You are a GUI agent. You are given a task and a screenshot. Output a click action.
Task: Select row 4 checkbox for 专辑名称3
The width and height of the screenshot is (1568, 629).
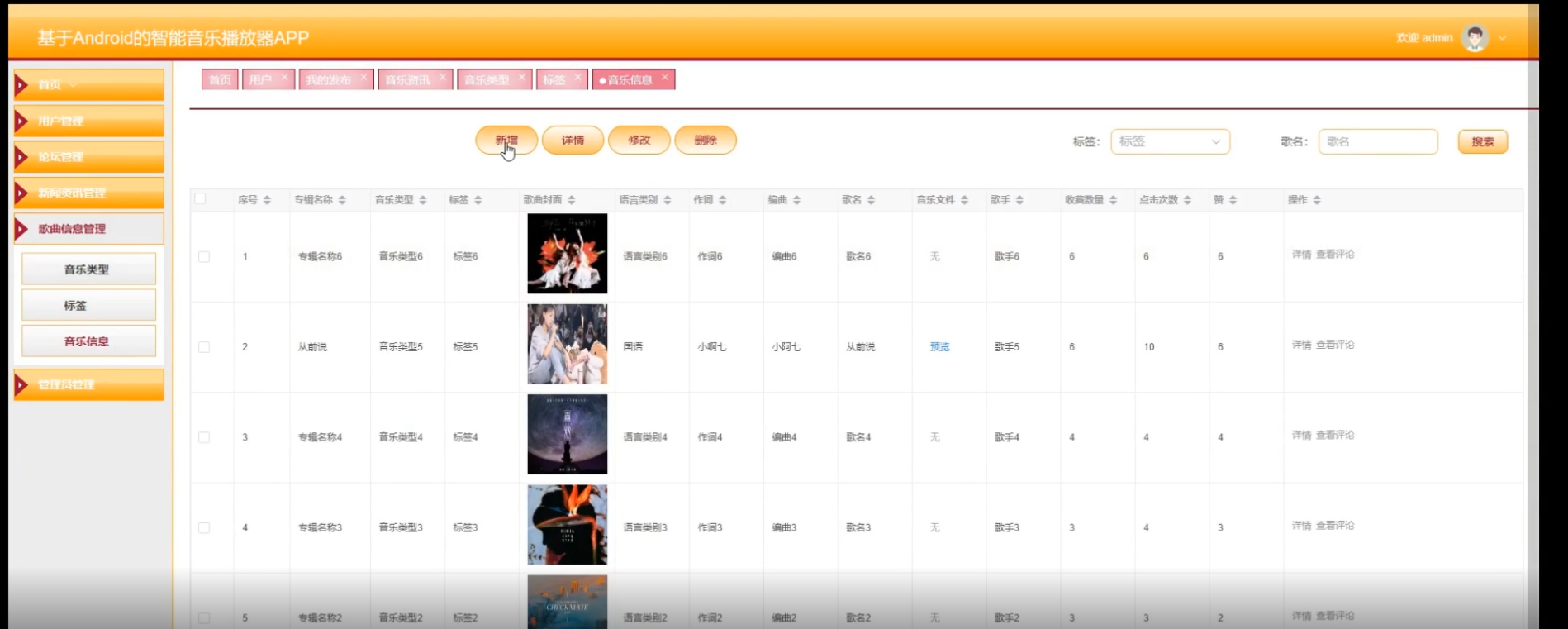(204, 527)
